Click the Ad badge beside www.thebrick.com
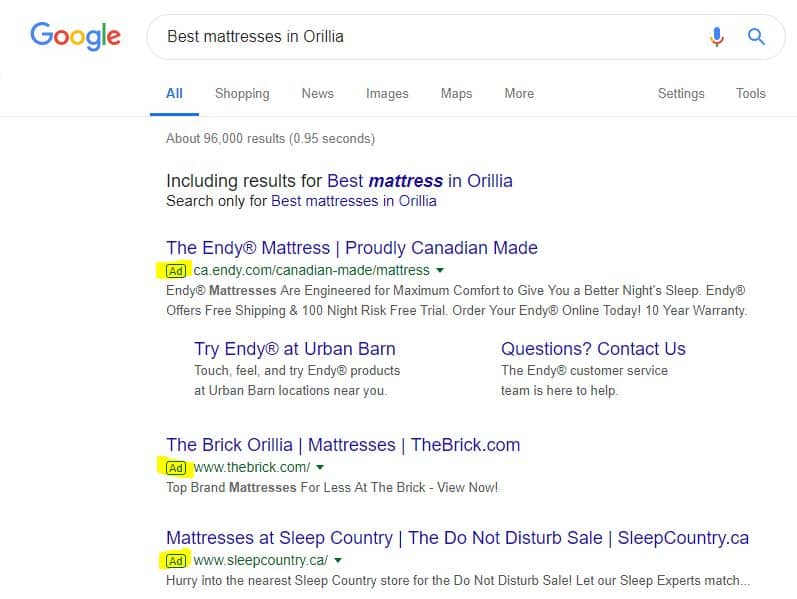 click(x=176, y=467)
